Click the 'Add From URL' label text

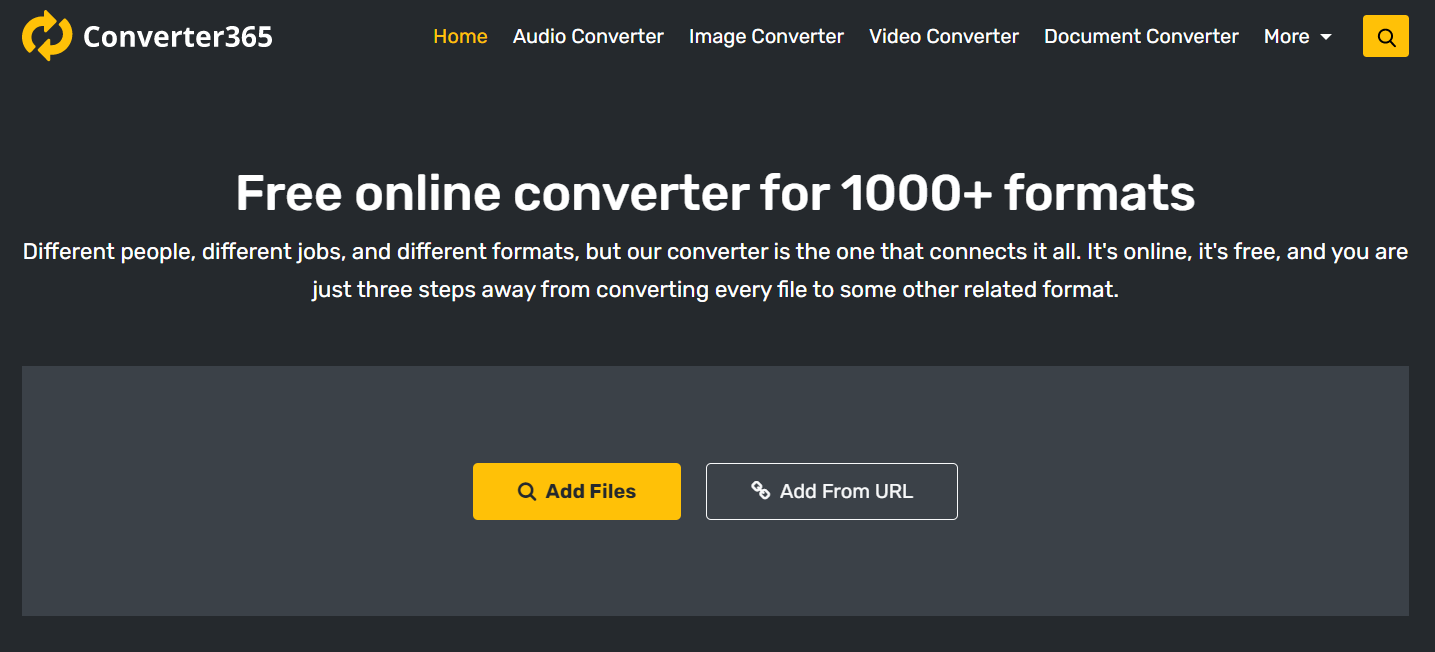[x=846, y=491]
